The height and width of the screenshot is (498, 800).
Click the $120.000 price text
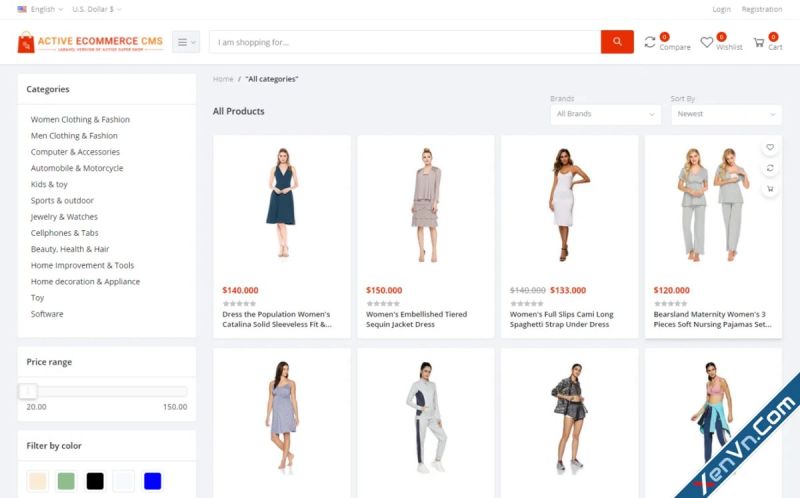pyautogui.click(x=671, y=290)
